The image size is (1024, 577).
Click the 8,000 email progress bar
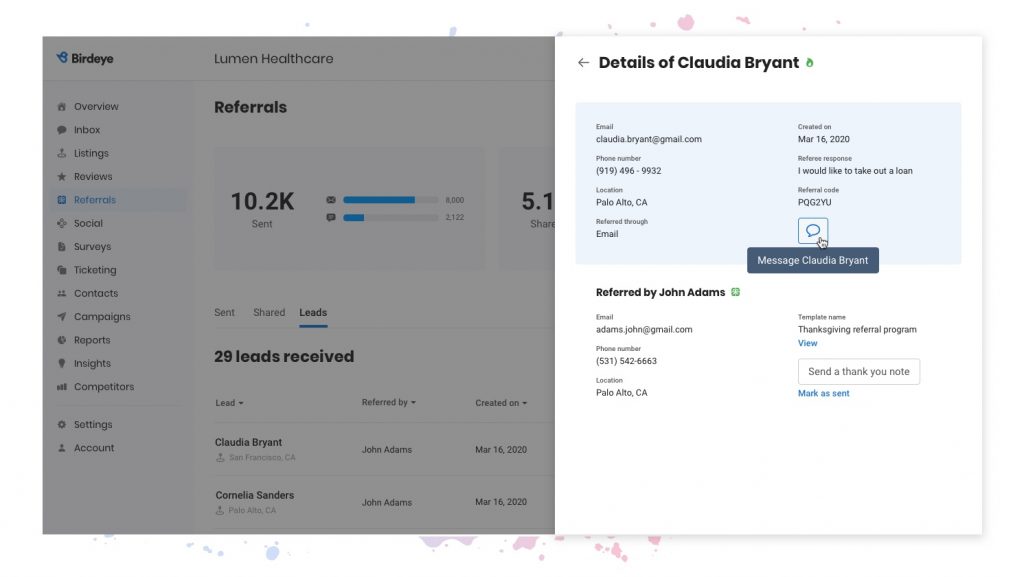point(391,200)
